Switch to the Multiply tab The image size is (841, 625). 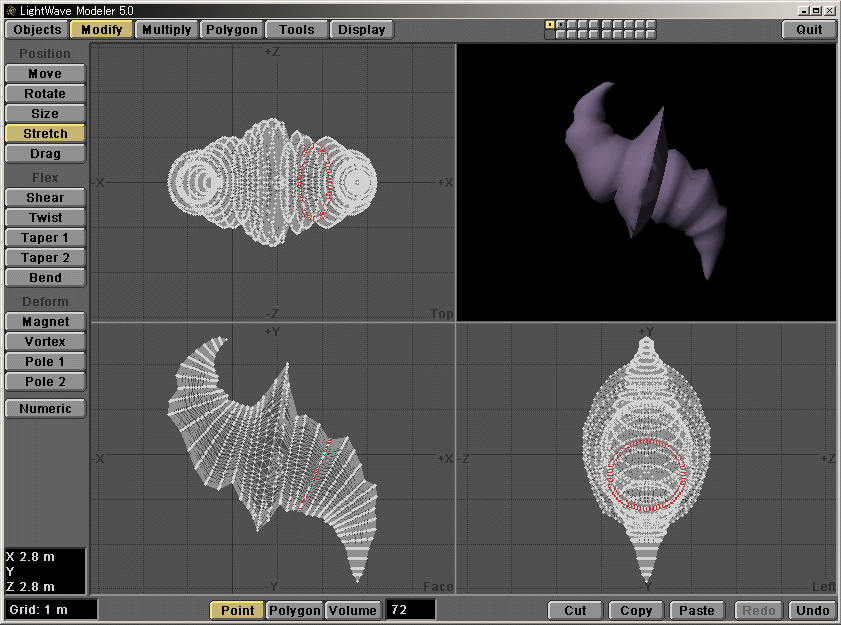click(166, 29)
